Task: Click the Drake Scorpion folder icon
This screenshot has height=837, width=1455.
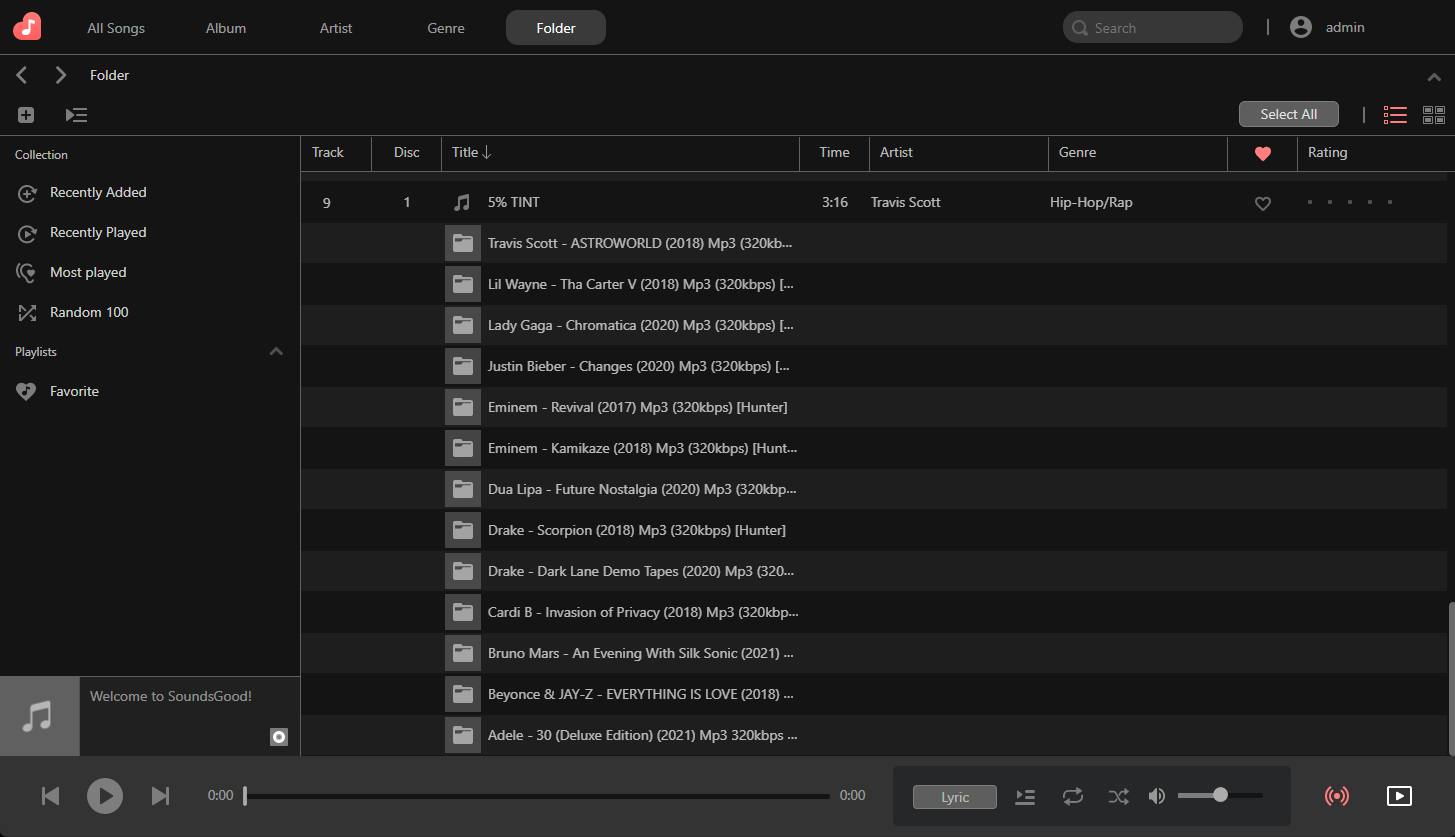Action: (x=463, y=530)
